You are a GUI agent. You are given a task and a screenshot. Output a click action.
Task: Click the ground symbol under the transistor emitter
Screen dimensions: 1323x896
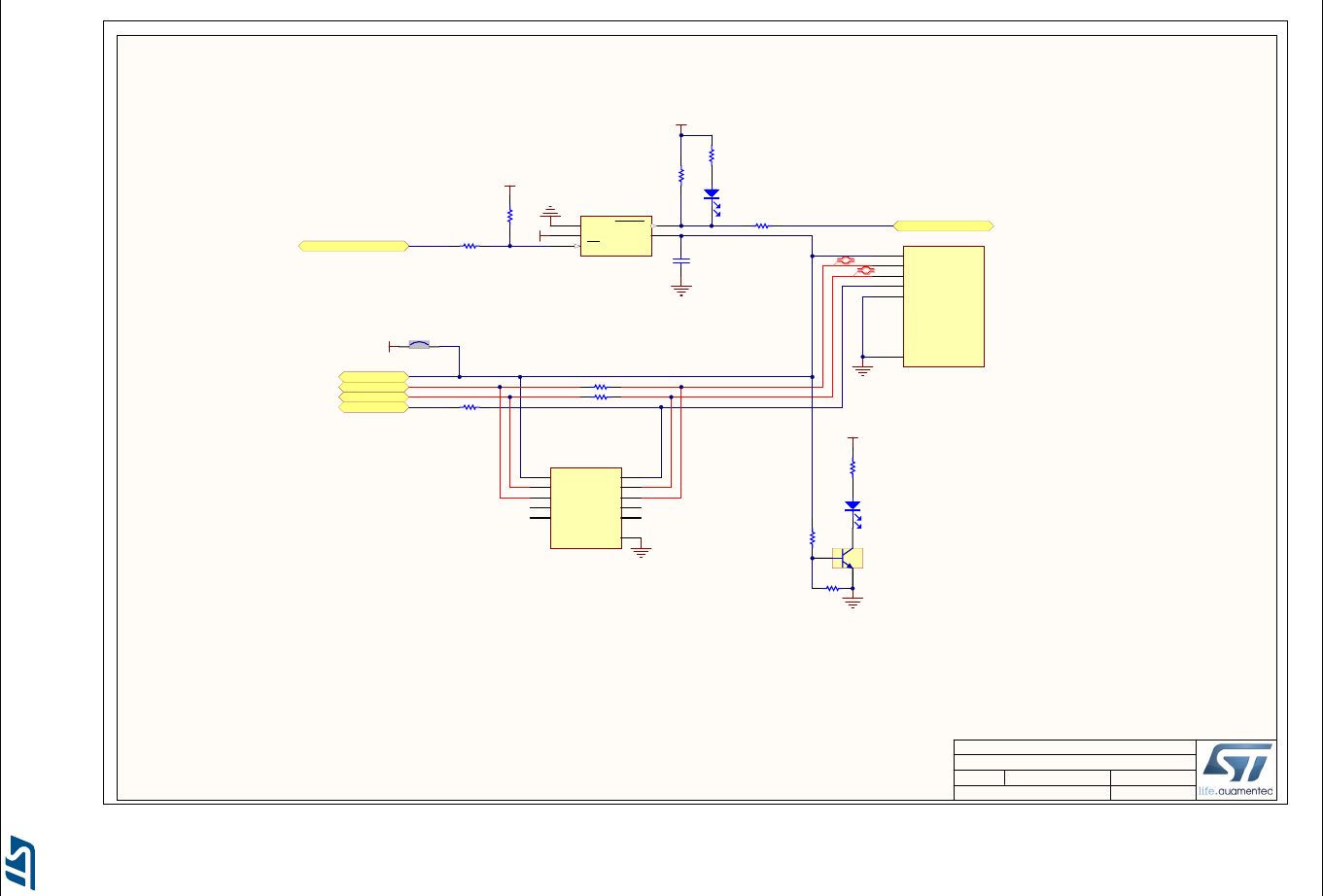click(853, 603)
